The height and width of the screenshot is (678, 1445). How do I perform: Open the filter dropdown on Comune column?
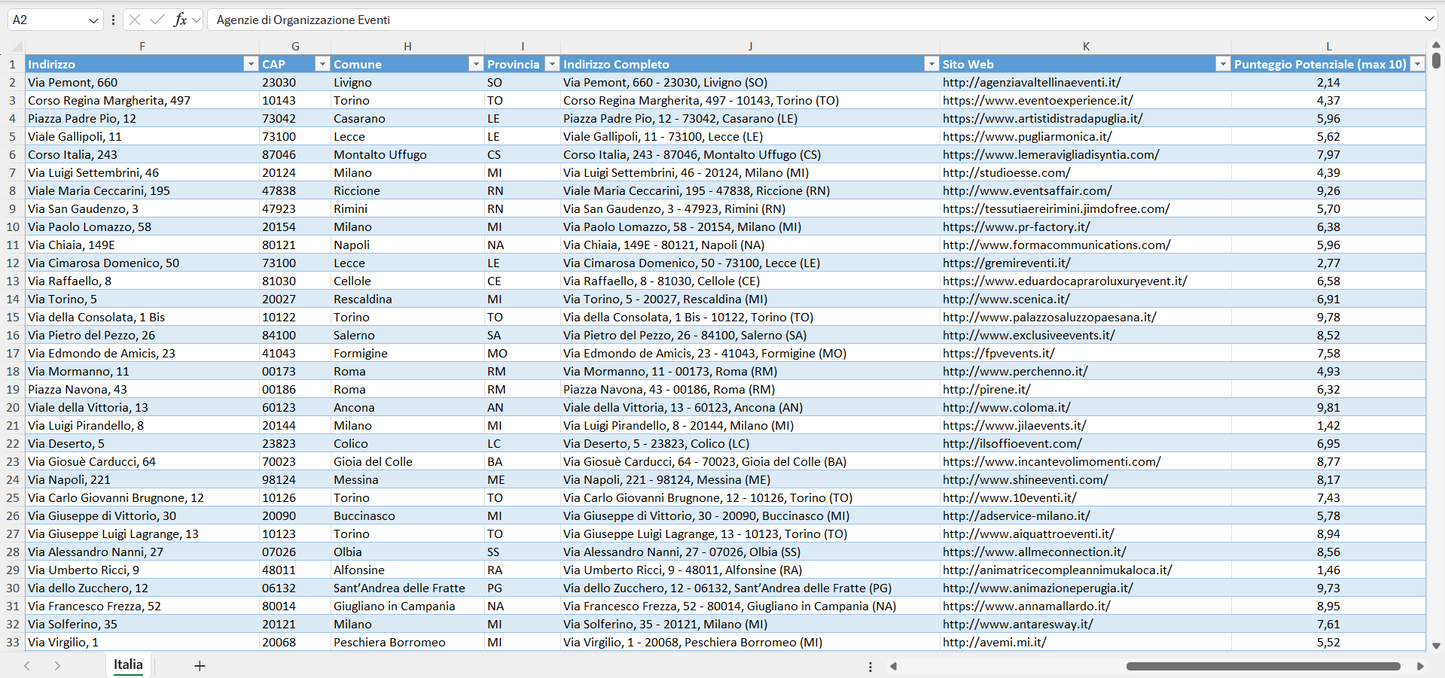[476, 63]
